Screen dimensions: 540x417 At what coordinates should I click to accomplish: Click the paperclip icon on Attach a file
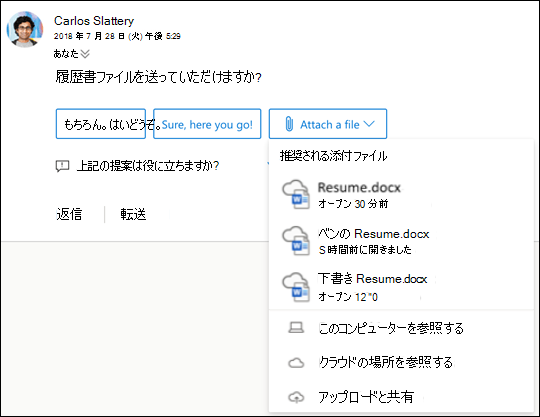(289, 124)
